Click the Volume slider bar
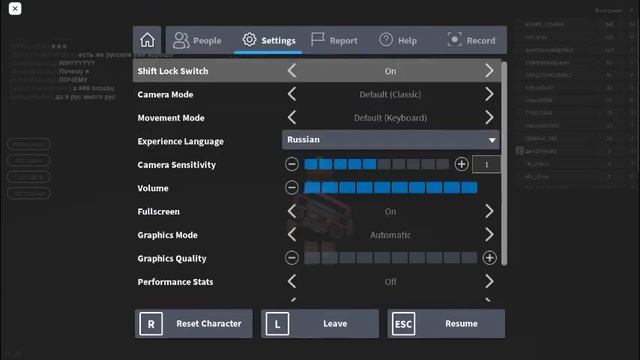This screenshot has width=640, height=360. click(391, 188)
